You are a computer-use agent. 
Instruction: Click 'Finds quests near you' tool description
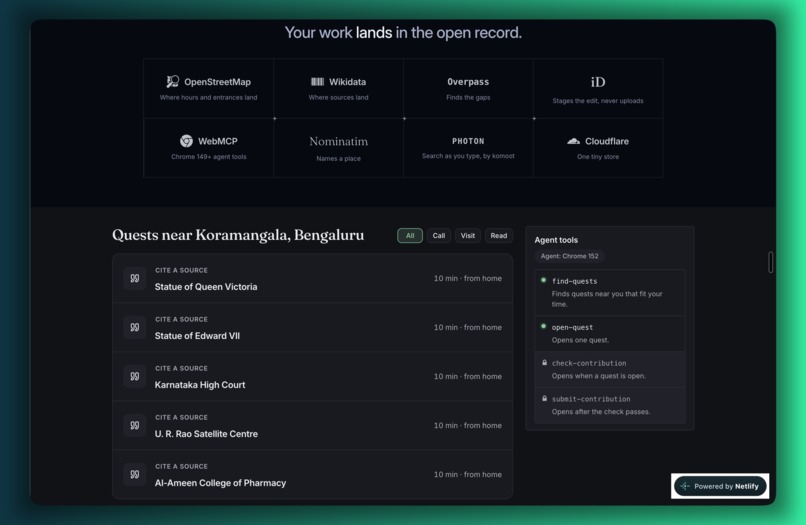pyautogui.click(x=607, y=299)
